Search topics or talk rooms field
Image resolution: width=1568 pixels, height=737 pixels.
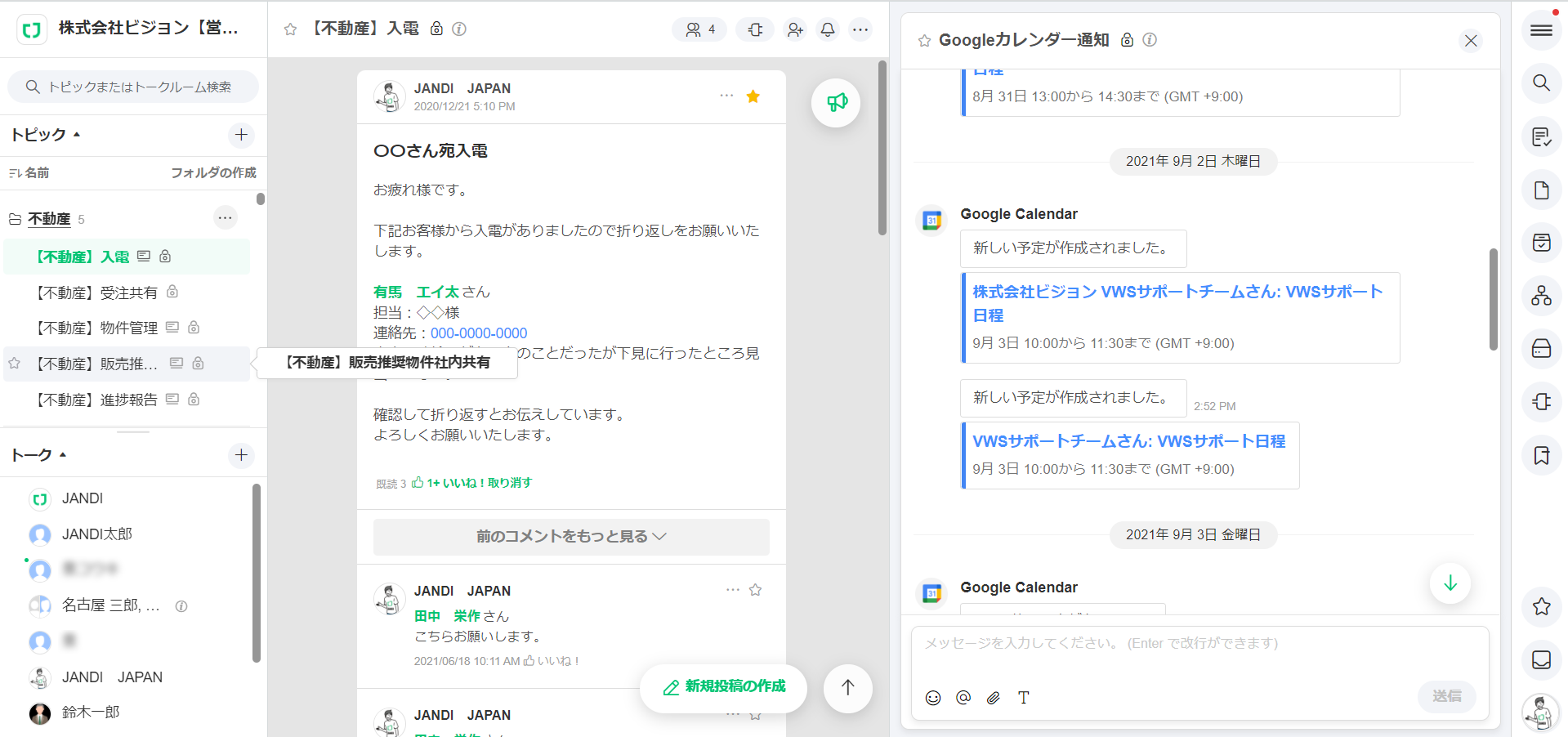(133, 87)
